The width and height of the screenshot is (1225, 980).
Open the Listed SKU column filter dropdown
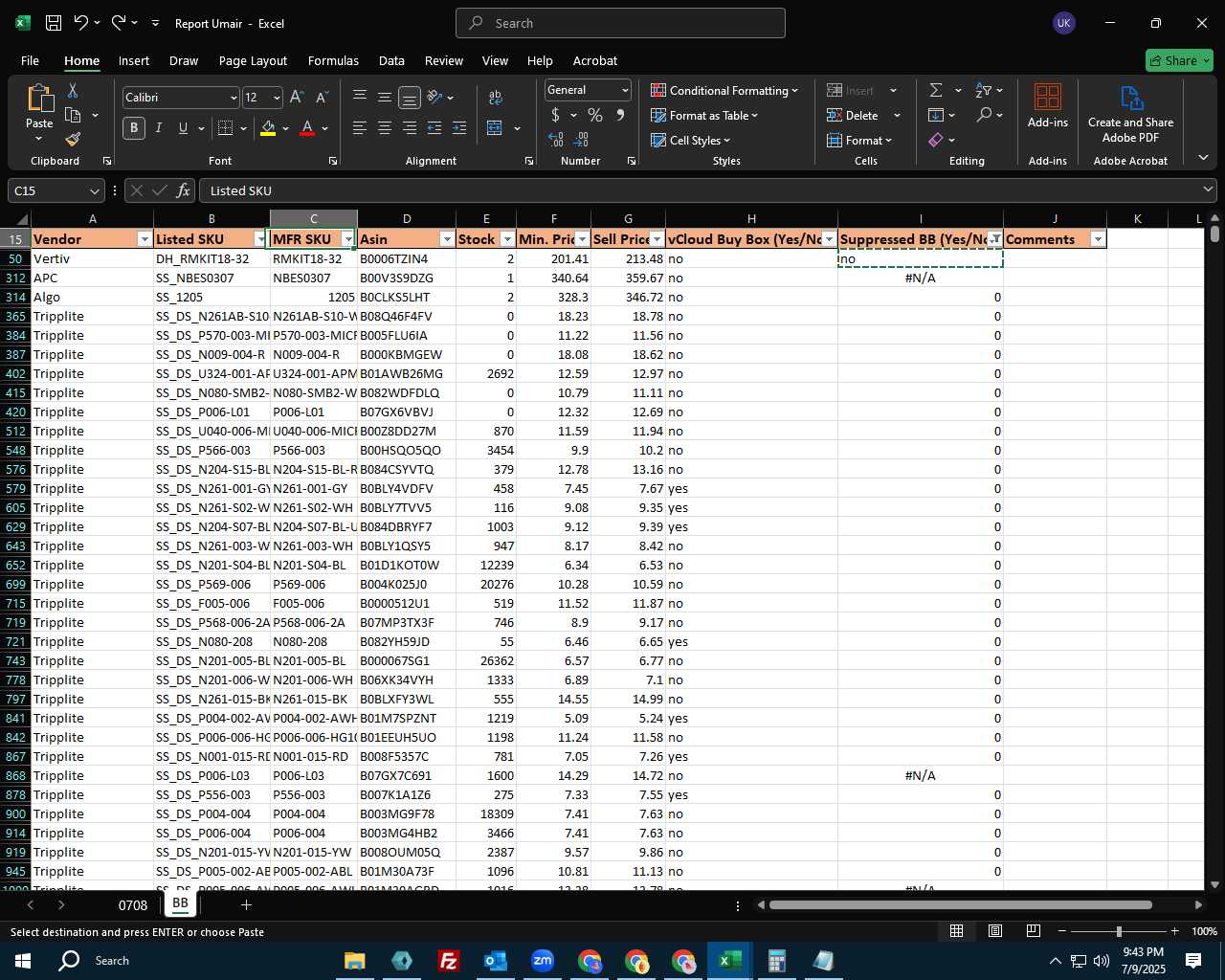click(x=260, y=239)
